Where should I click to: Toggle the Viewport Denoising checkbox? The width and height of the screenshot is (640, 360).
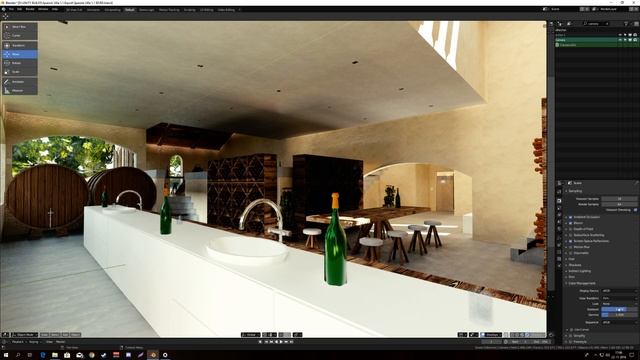click(635, 210)
